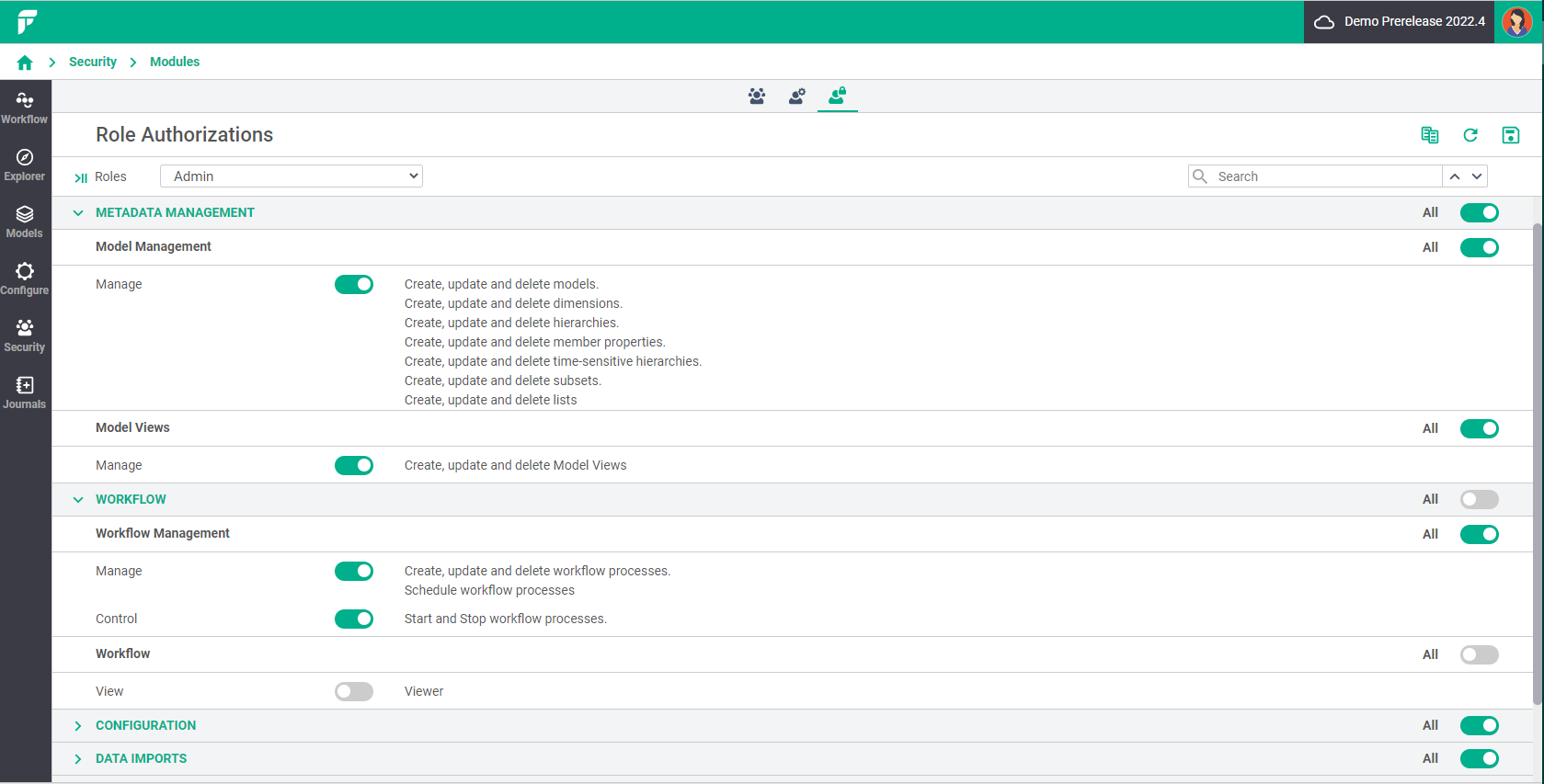Toggle All for Data Imports
The height and width of the screenshot is (784, 1544).
[x=1480, y=759]
